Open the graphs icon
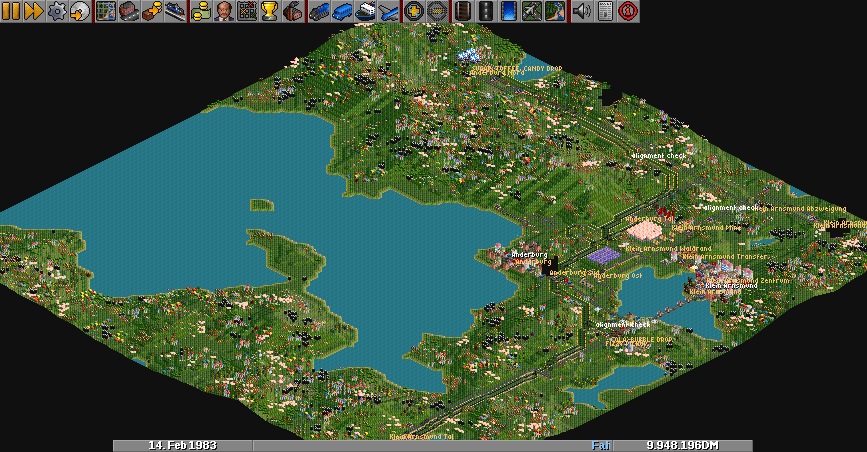The image size is (867, 452). 247,11
